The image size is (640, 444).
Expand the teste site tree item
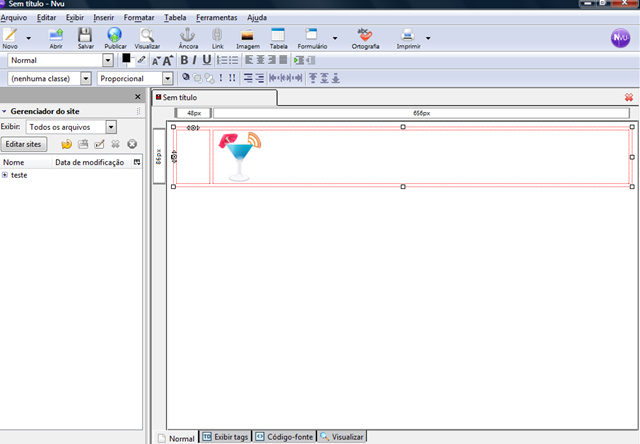point(4,175)
